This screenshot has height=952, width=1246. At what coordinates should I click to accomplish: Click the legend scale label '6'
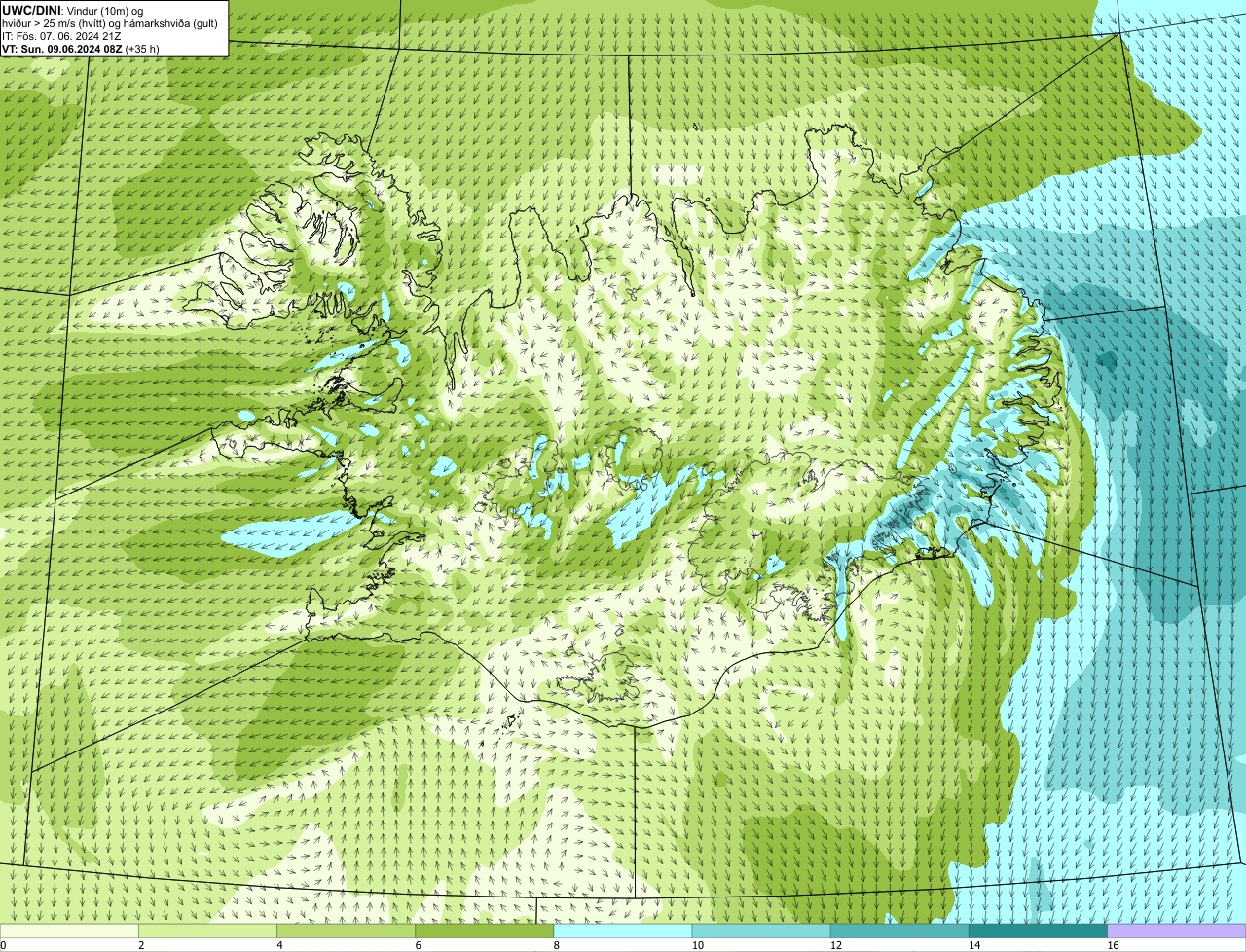coord(418,945)
